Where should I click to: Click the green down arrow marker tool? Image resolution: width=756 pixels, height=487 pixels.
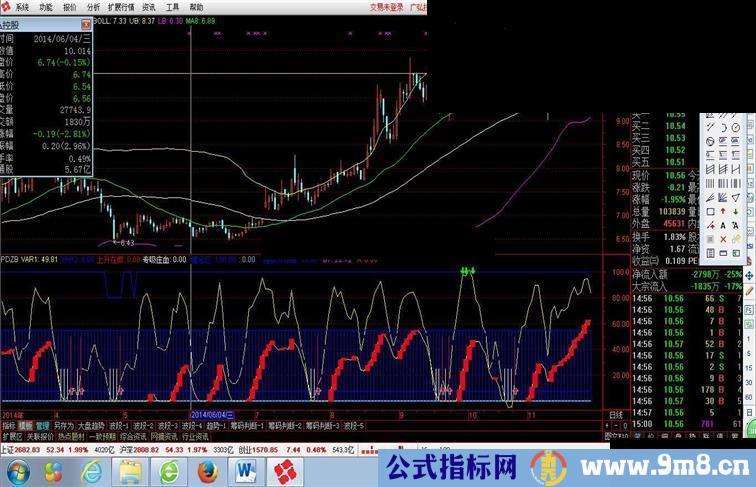[736, 211]
